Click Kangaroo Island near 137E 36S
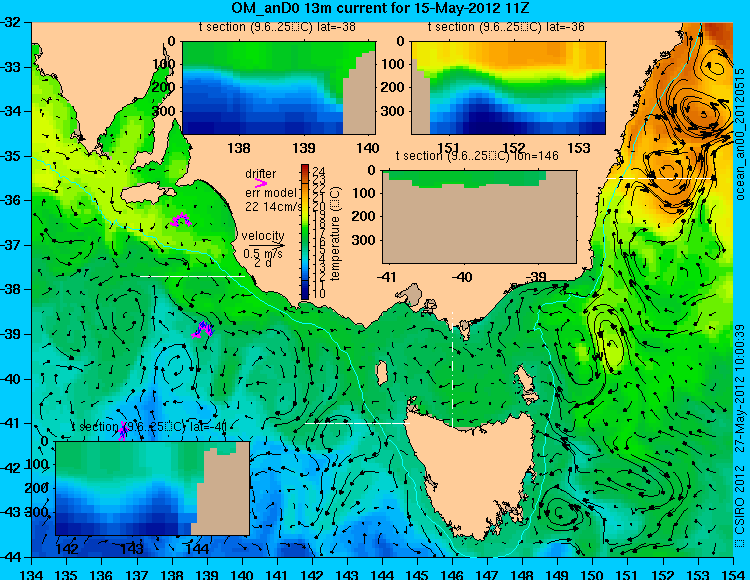The width and height of the screenshot is (750, 580). [147, 194]
